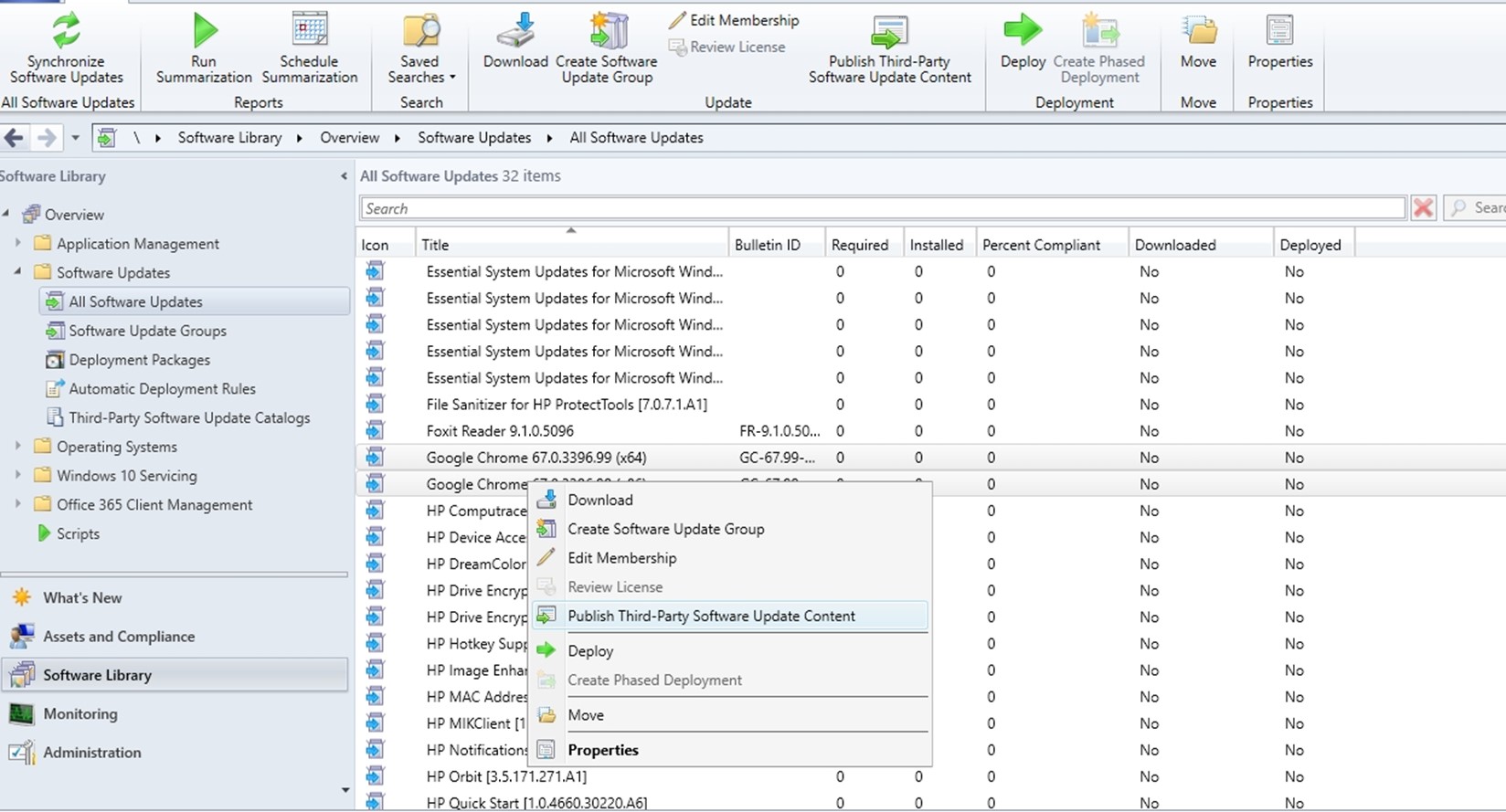
Task: Click update icon beside Foxit Reader row
Action: pos(375,430)
